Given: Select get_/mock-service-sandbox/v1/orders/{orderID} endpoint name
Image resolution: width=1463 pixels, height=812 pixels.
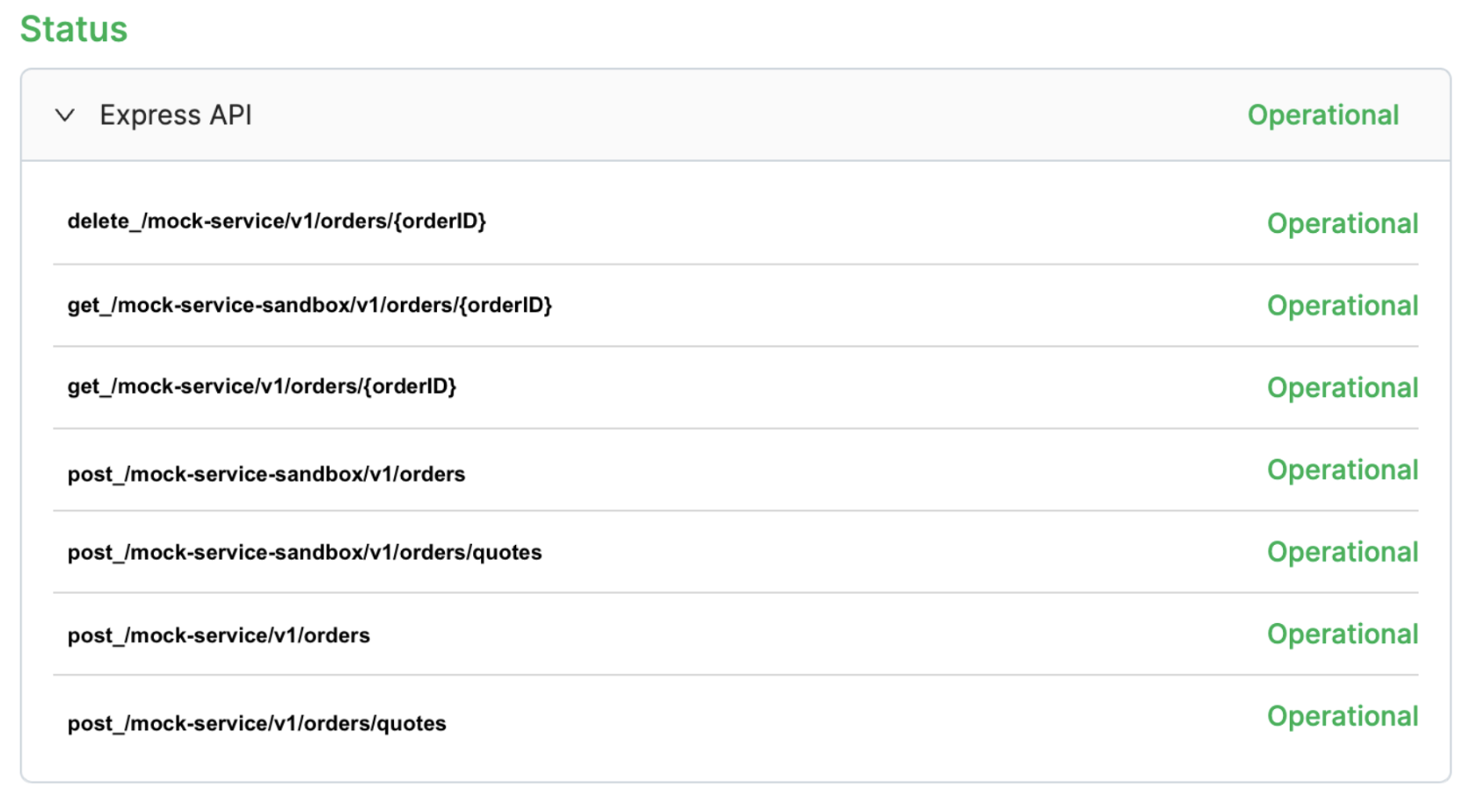Looking at the screenshot, I should [309, 305].
